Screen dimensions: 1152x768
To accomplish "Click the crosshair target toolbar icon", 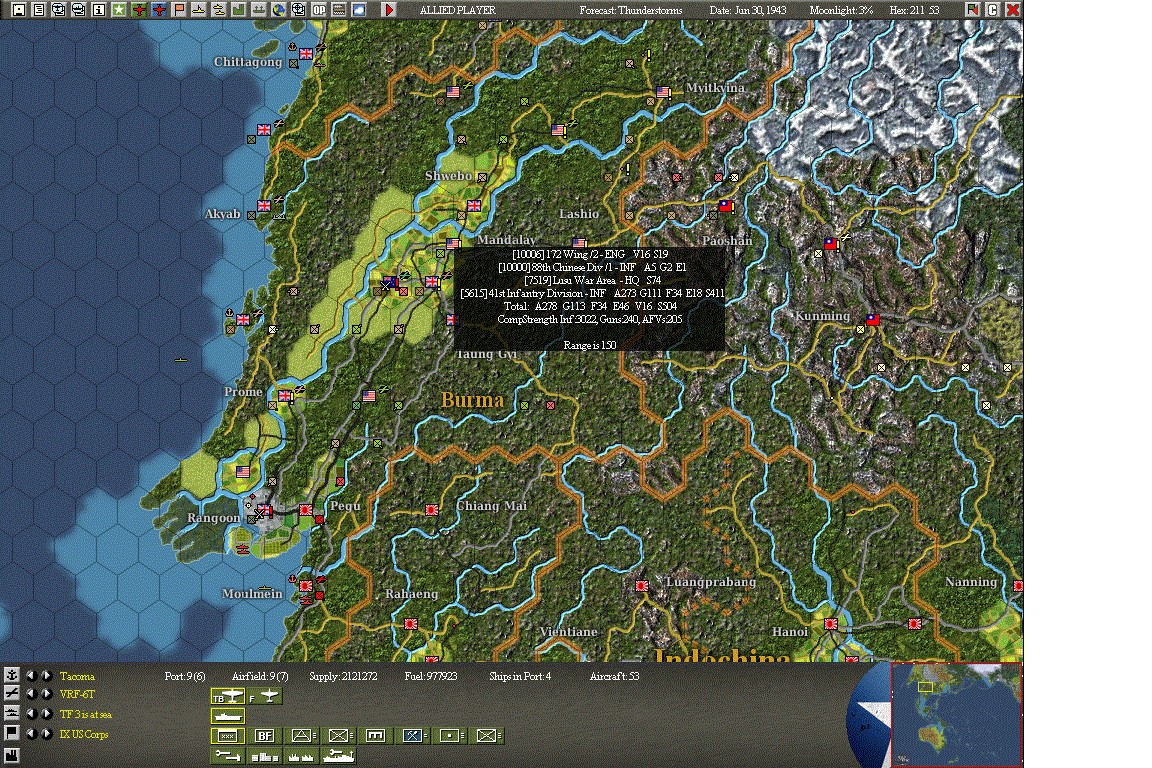I will coord(298,10).
